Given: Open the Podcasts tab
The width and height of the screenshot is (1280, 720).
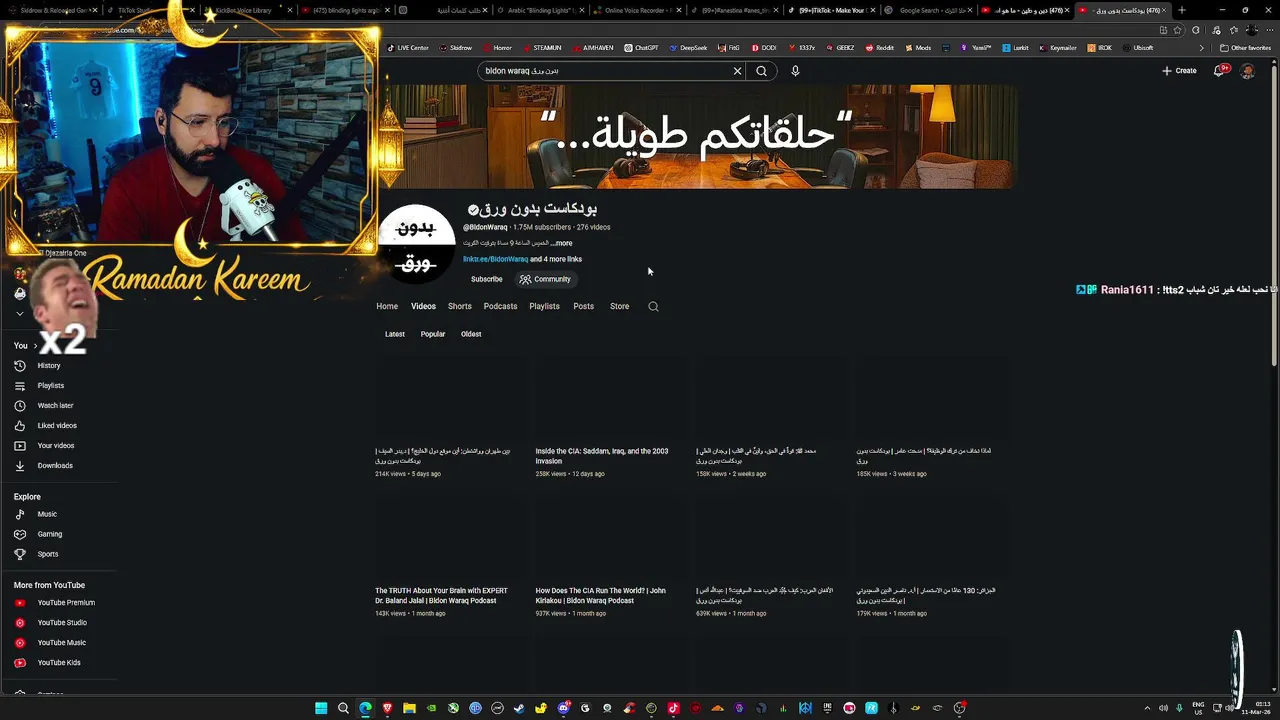Looking at the screenshot, I should (500, 306).
